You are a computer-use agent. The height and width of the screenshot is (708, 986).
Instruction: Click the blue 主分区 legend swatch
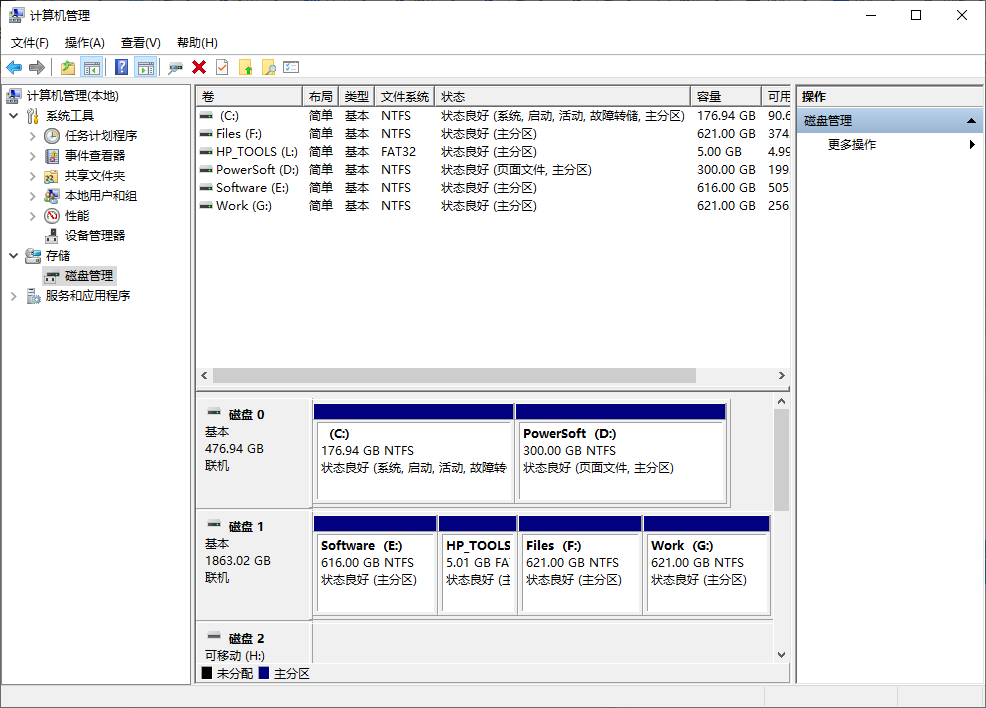[x=264, y=673]
